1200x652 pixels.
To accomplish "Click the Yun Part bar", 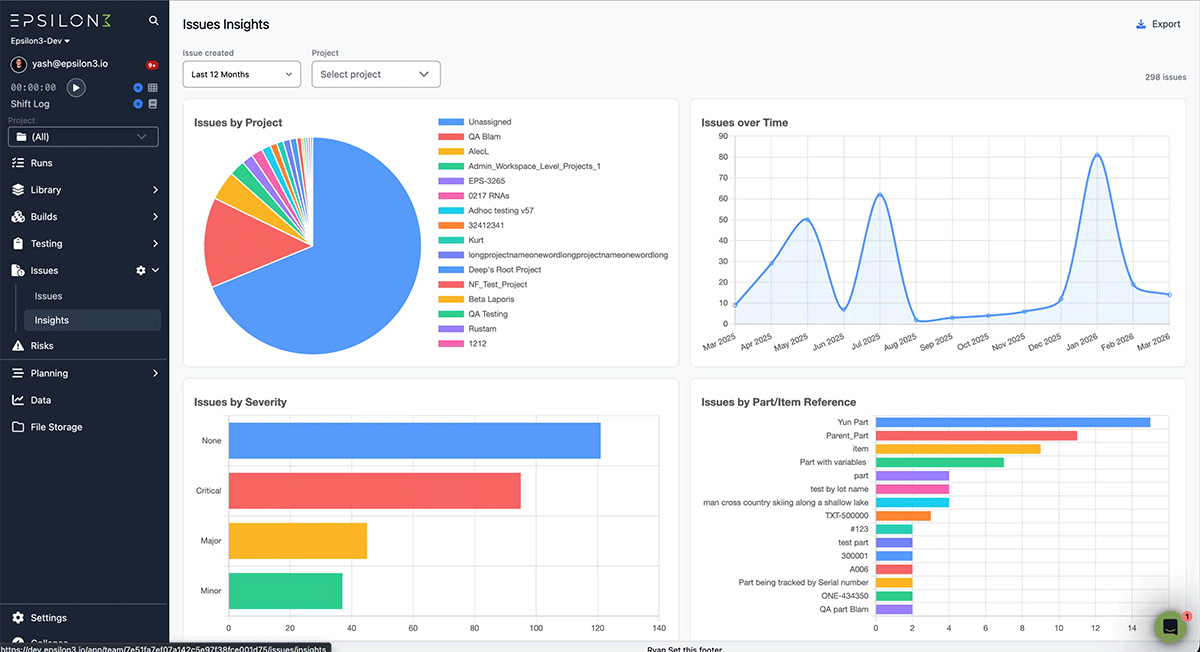I will click(x=1013, y=422).
